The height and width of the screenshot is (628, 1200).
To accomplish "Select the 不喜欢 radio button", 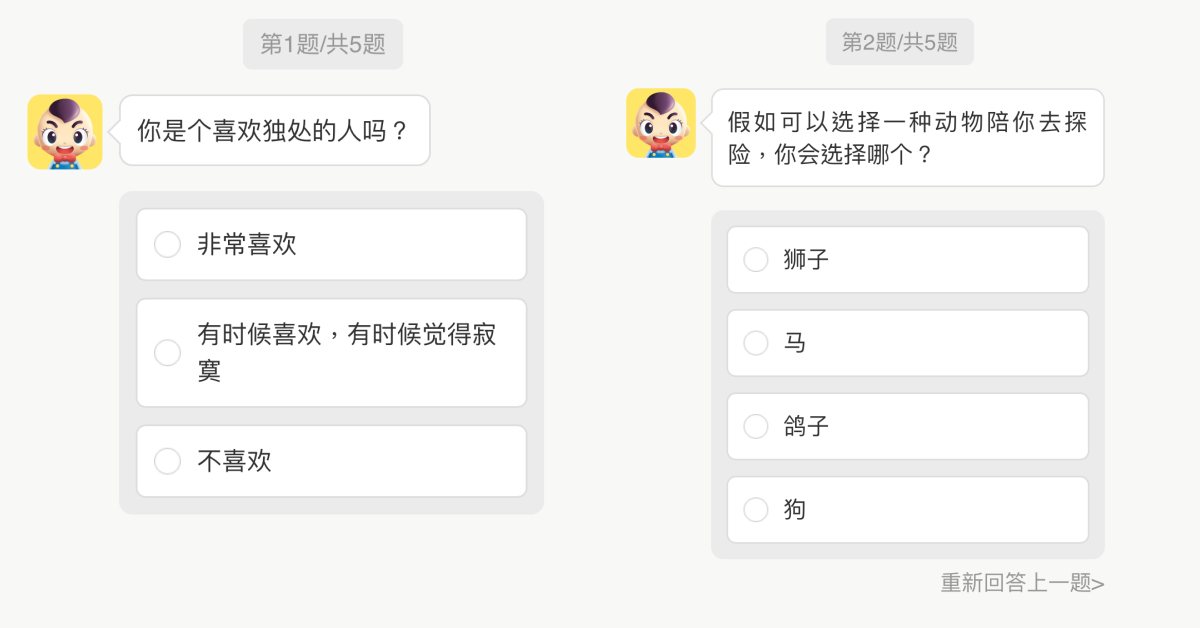I will click(x=167, y=461).
